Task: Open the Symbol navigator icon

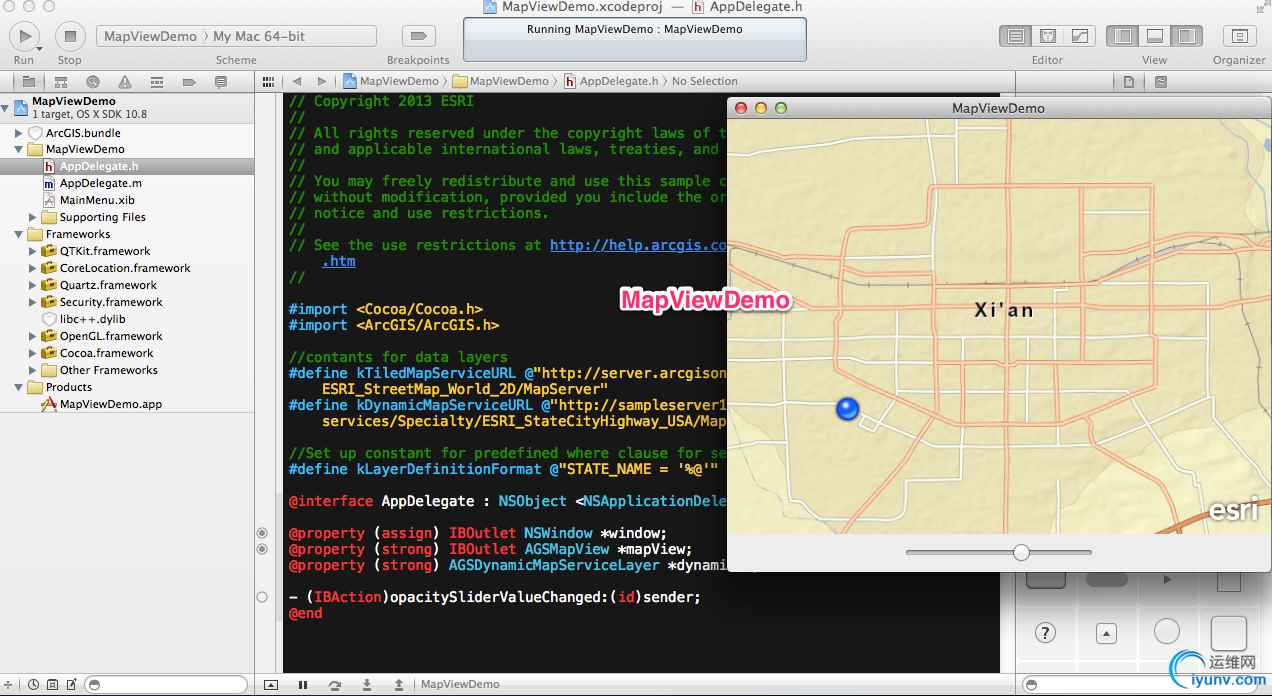Action: pyautogui.click(x=60, y=82)
